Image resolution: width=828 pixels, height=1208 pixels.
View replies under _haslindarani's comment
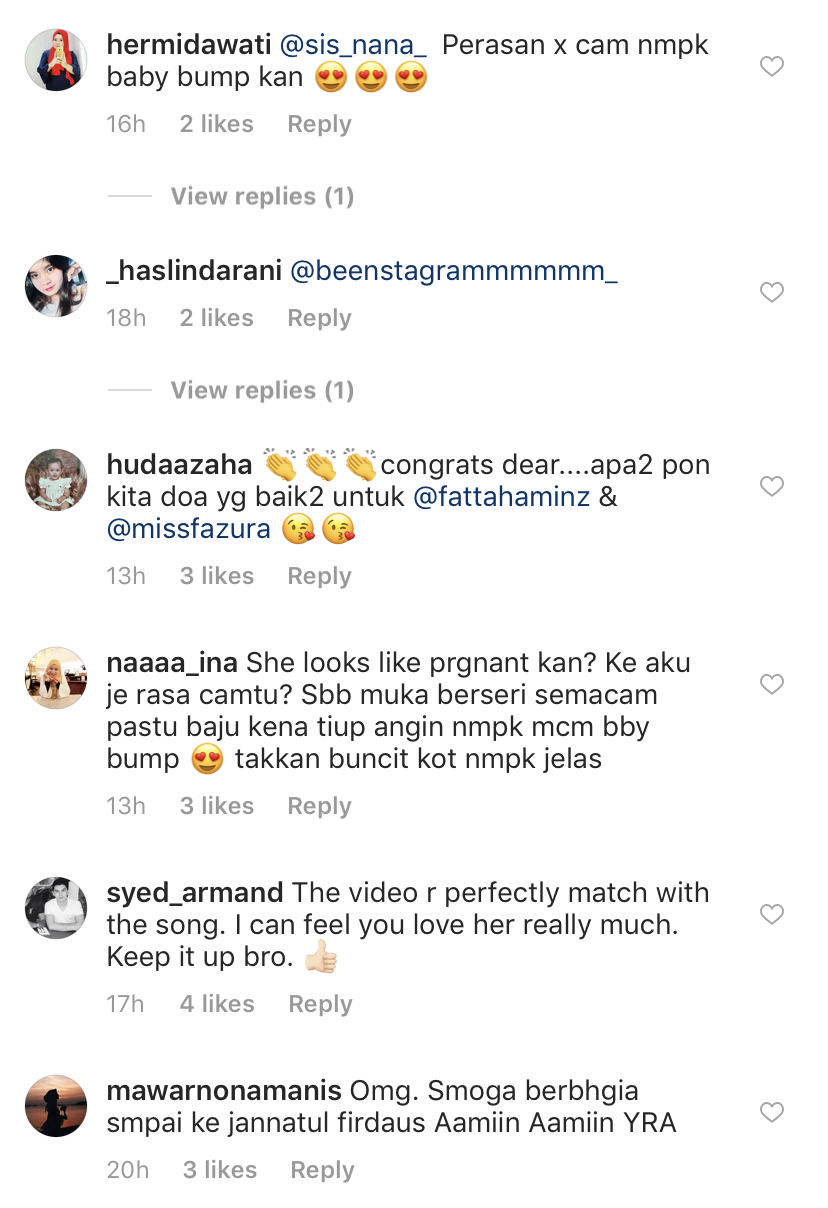[262, 390]
